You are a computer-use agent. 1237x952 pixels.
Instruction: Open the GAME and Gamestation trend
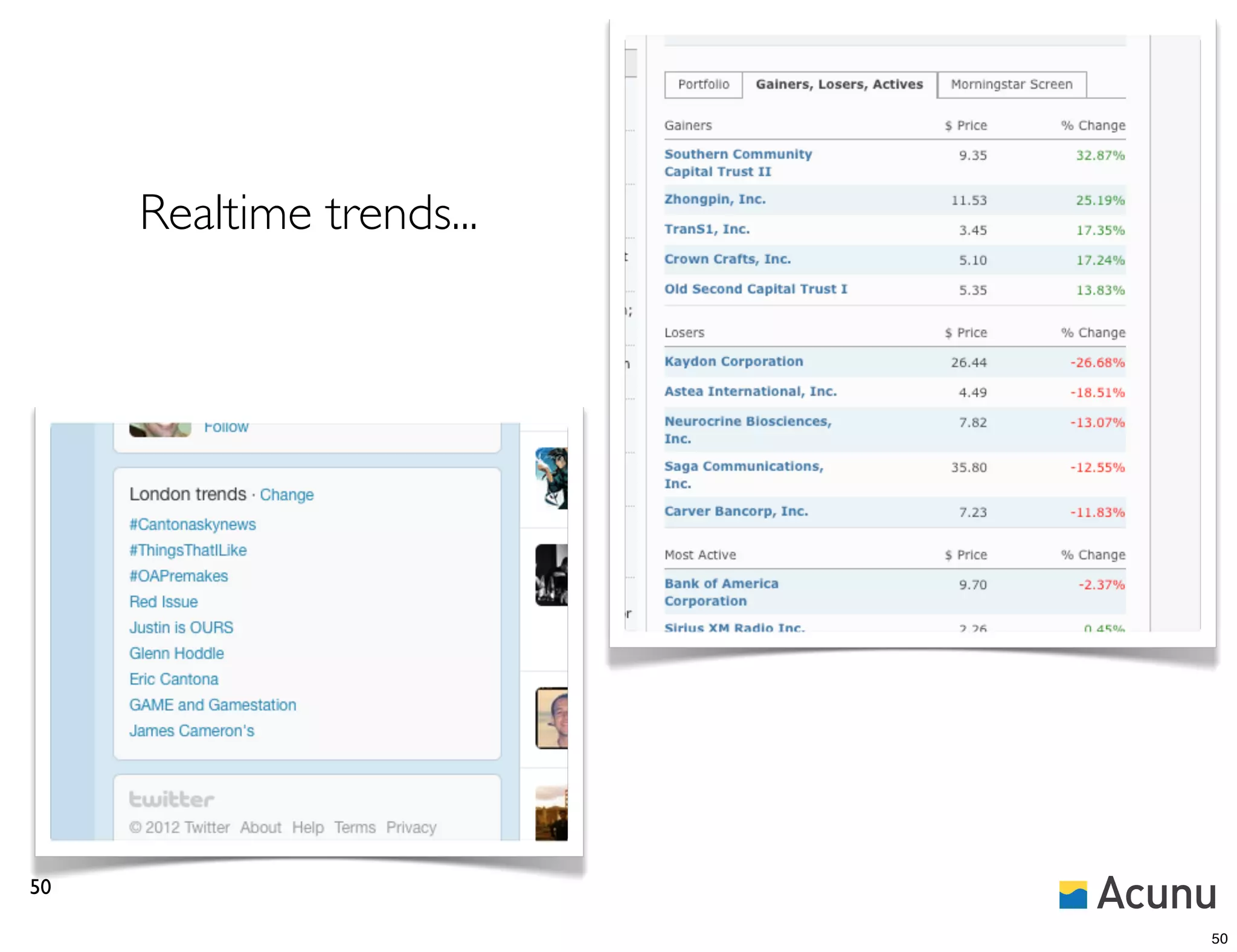(213, 705)
